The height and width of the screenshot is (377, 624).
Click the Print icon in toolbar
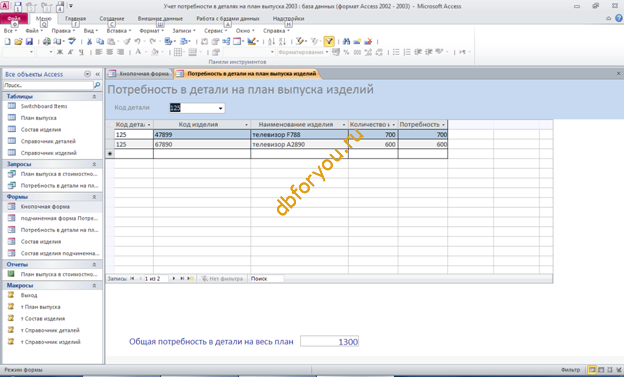coord(47,41)
